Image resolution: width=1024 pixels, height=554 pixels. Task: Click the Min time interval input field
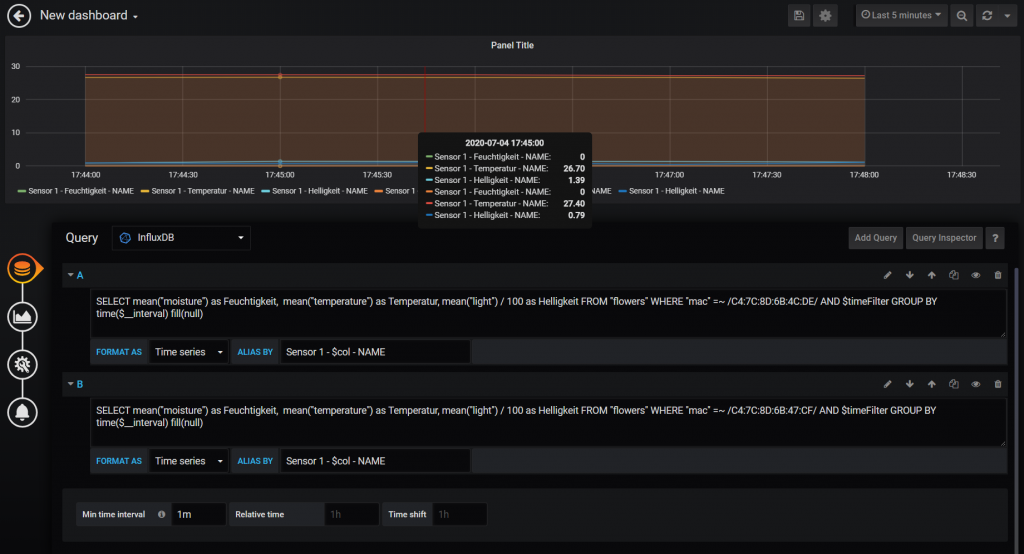click(x=198, y=514)
